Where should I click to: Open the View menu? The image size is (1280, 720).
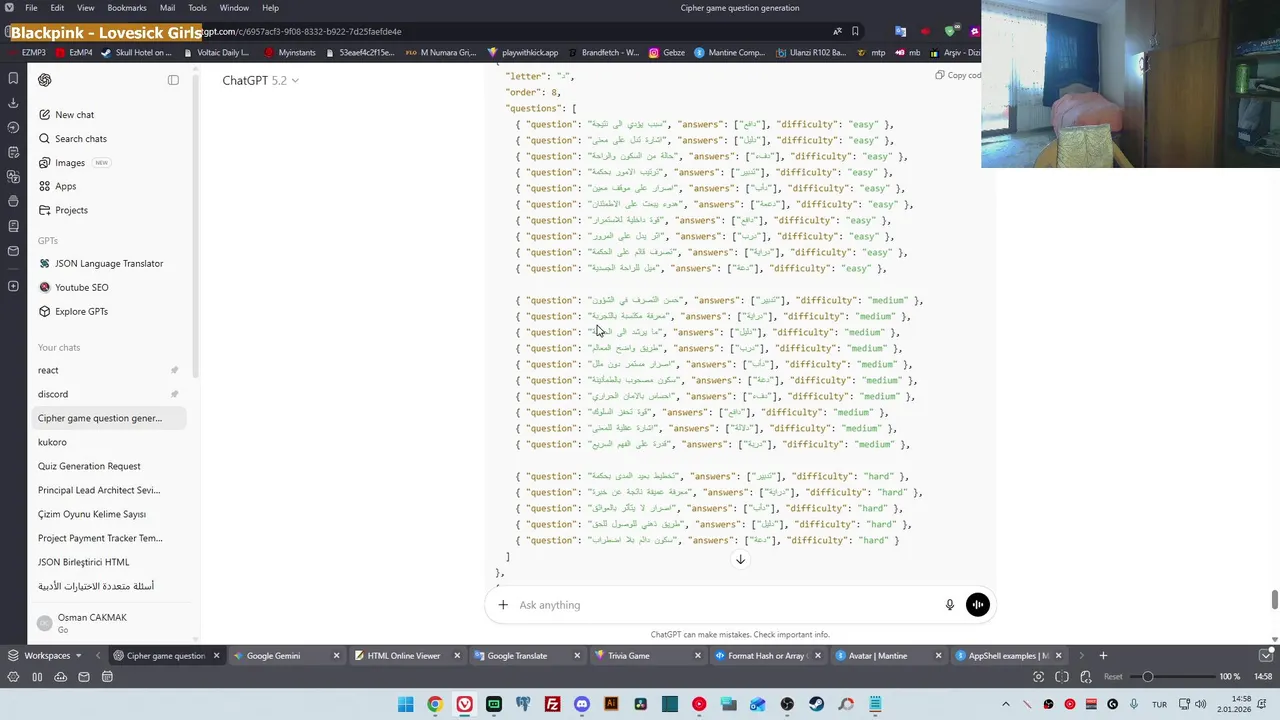[87, 8]
